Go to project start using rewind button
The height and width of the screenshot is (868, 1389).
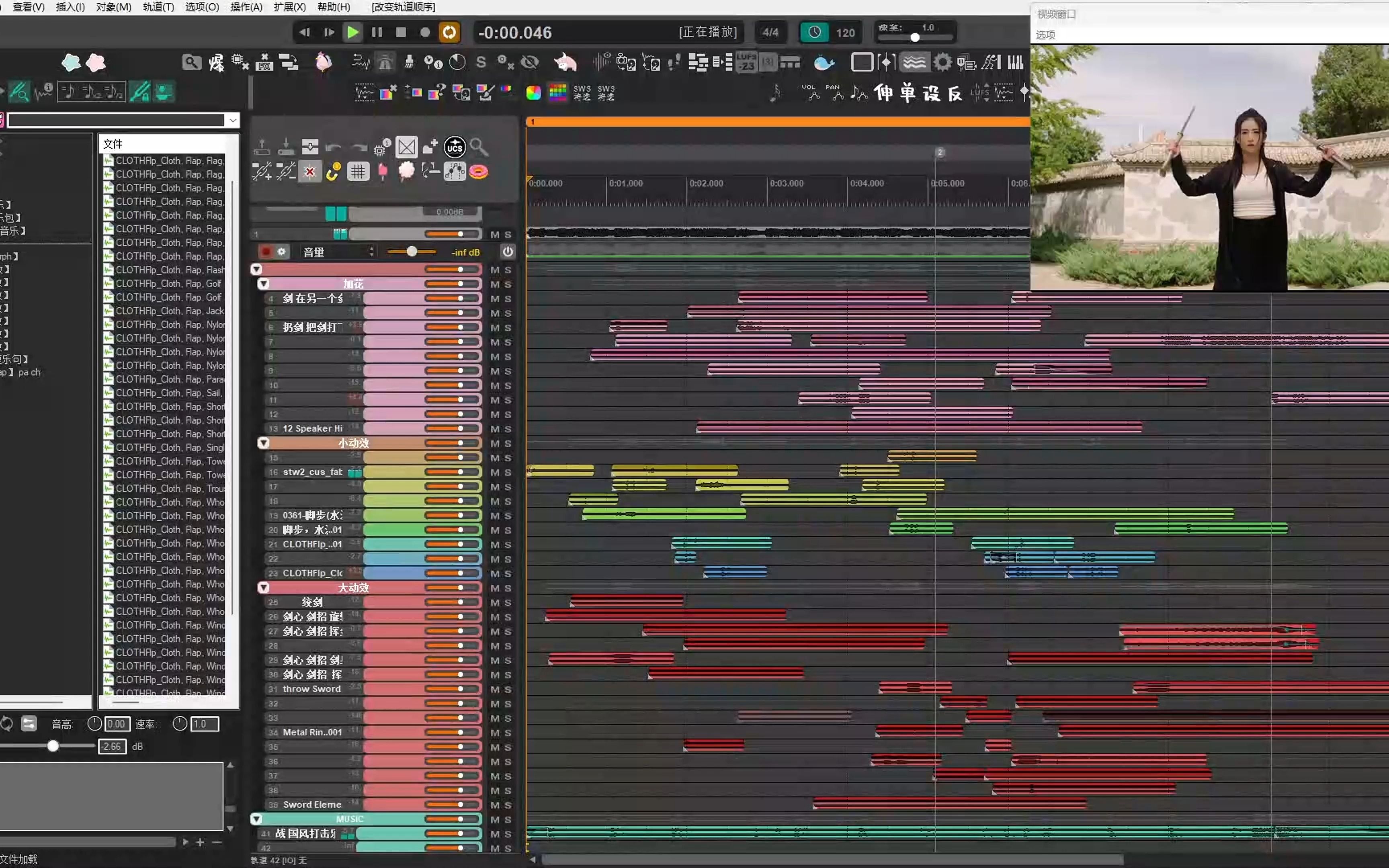305,32
